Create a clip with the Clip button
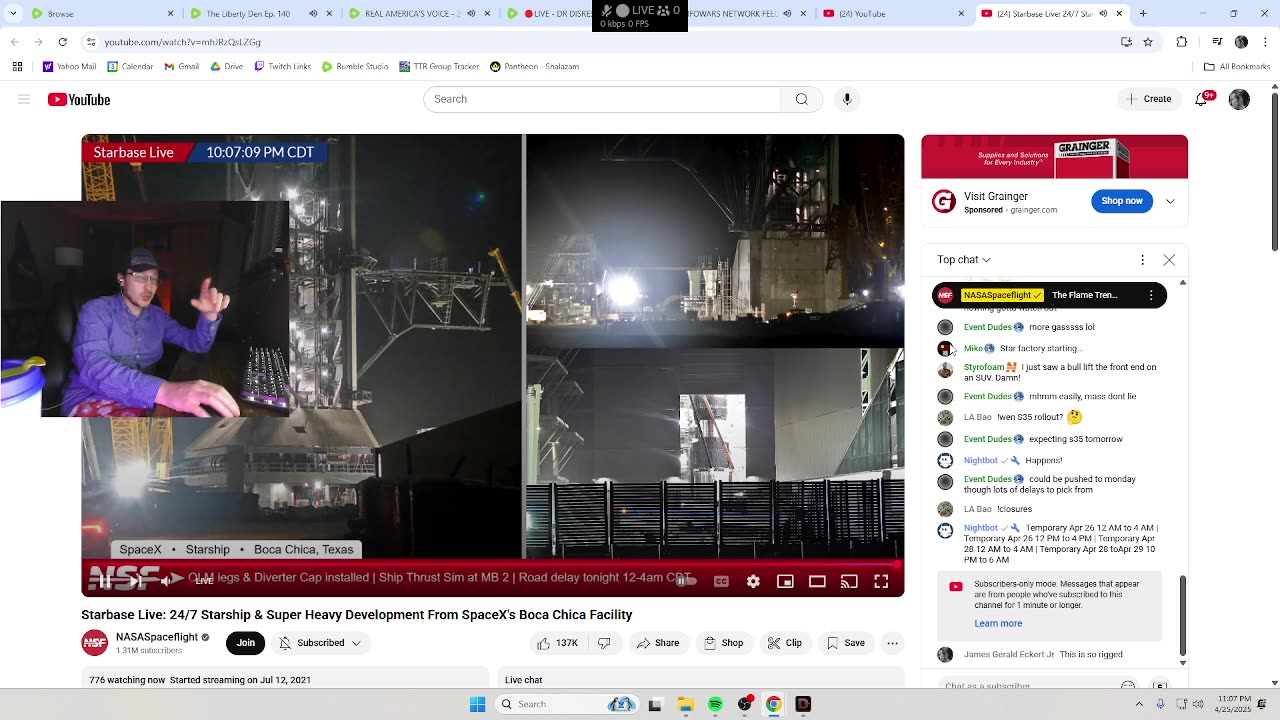 784,643
